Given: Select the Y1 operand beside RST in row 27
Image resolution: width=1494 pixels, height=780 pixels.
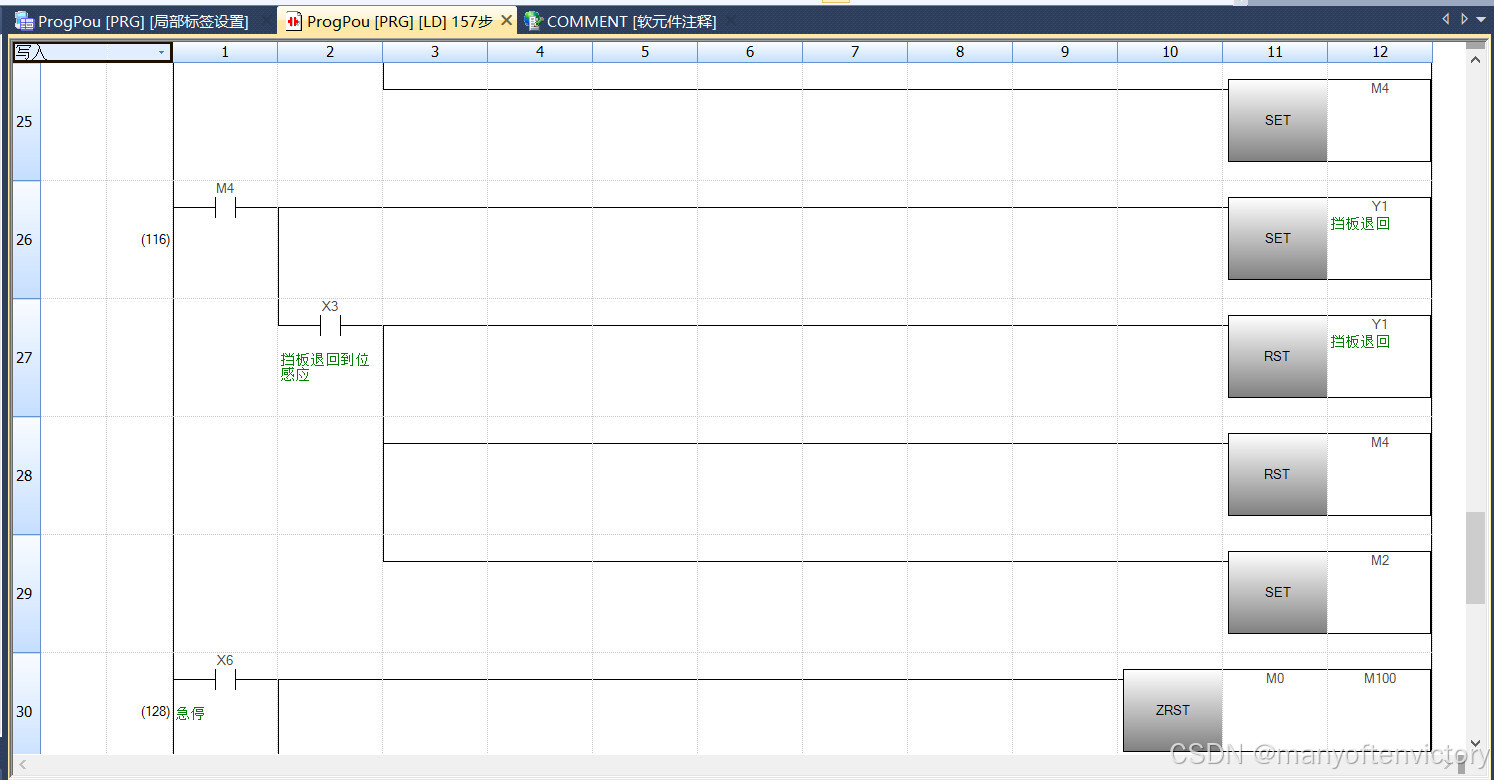Looking at the screenshot, I should coord(1379,325).
